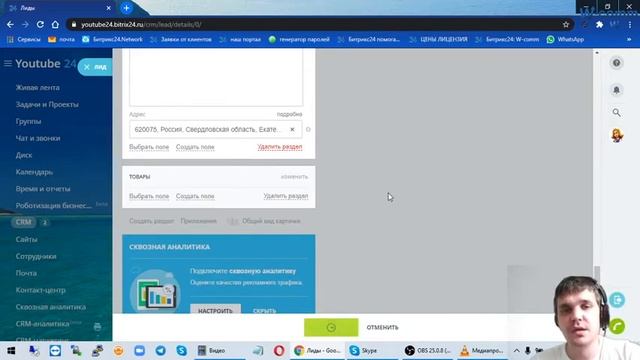
Task: Bookmark page with the star icon
Action: click(566, 24)
